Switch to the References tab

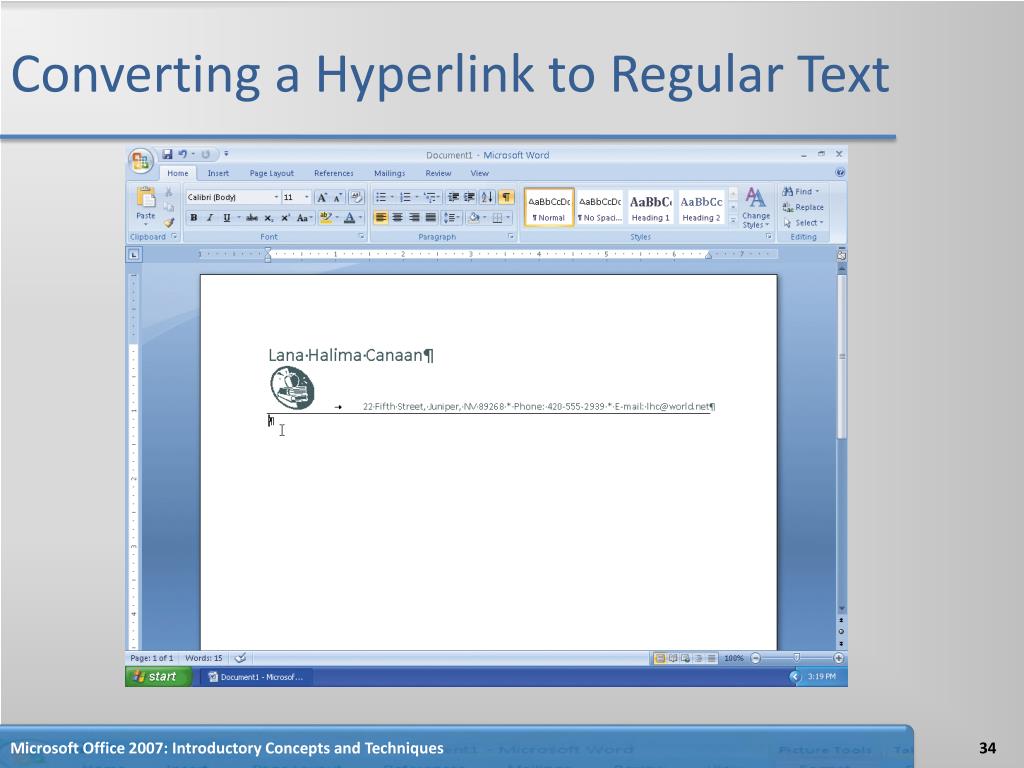(334, 173)
